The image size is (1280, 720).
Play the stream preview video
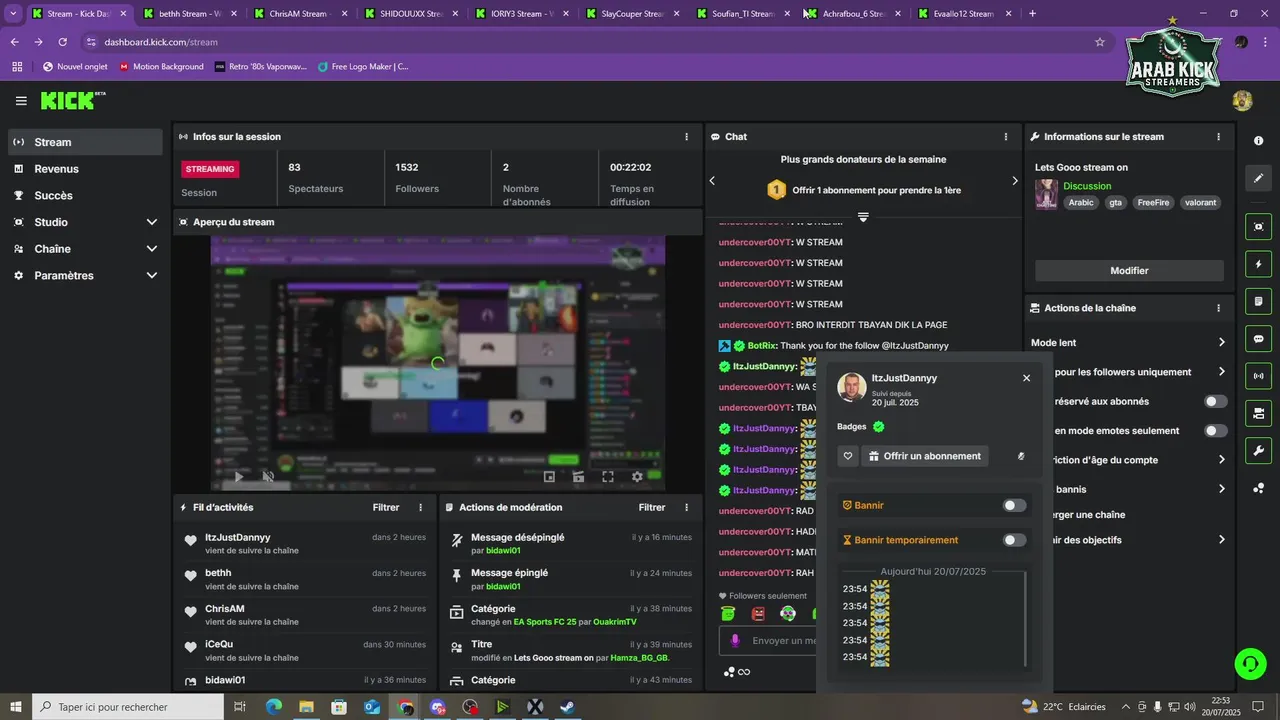click(x=238, y=477)
